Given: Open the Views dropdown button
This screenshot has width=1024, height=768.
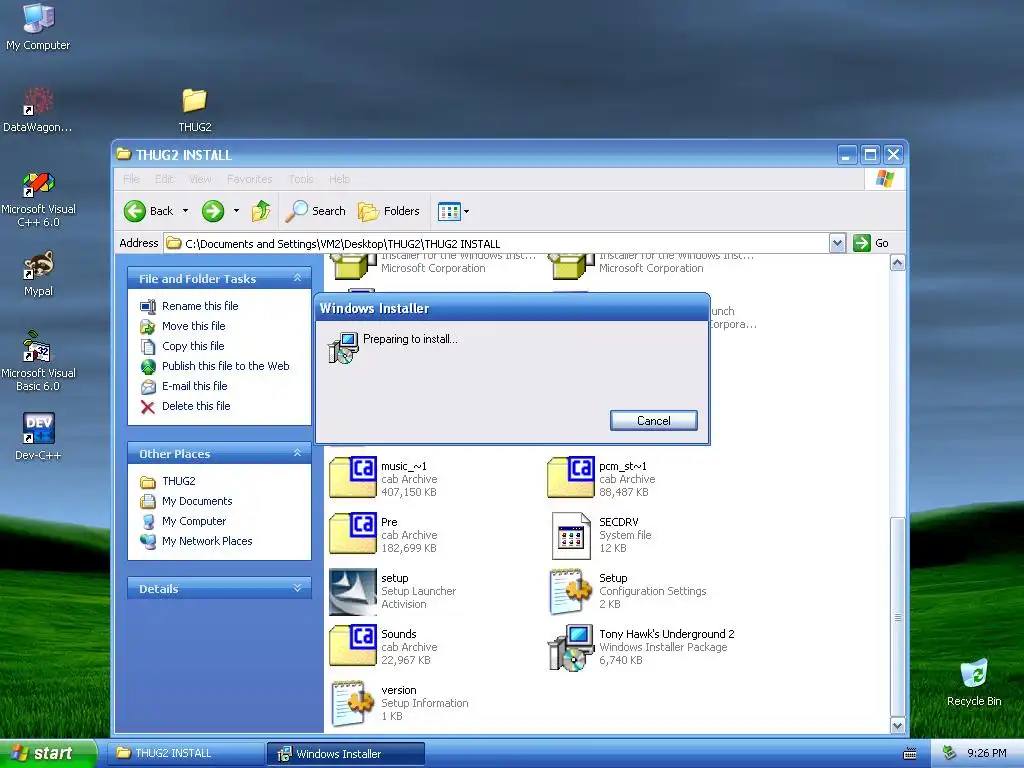Looking at the screenshot, I should [x=453, y=211].
